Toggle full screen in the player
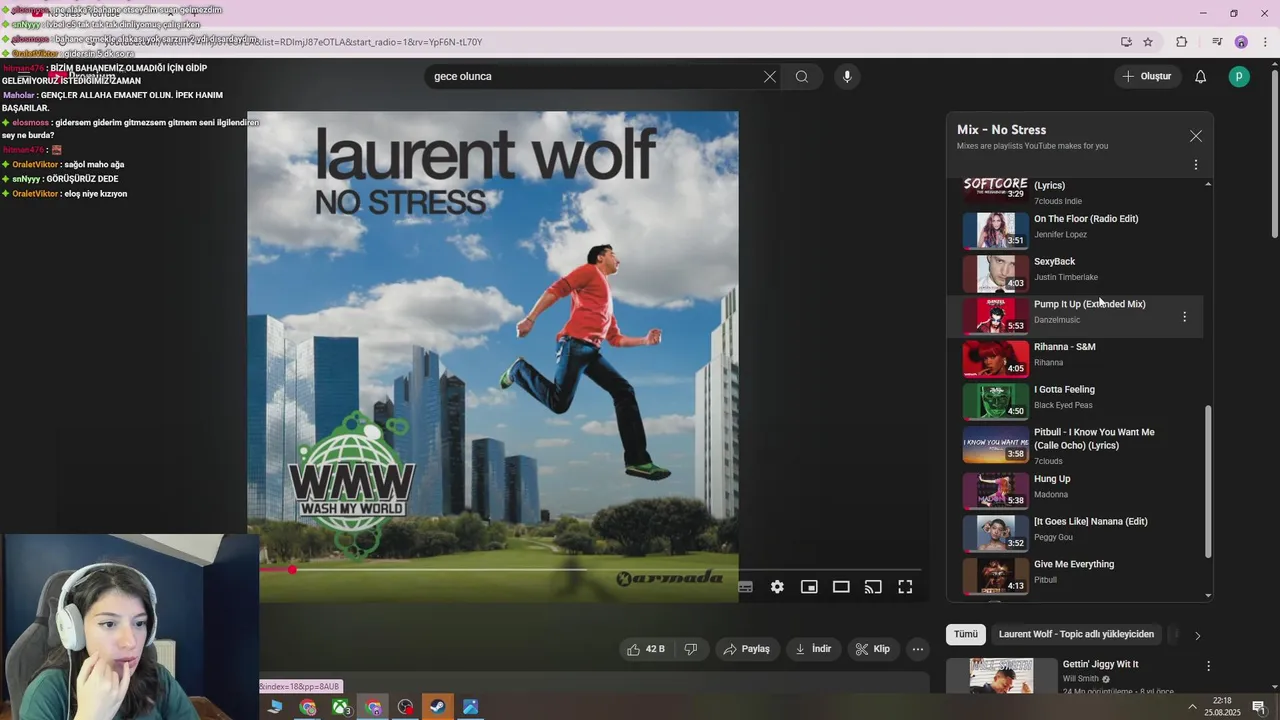The width and height of the screenshot is (1280, 720). coord(905,587)
